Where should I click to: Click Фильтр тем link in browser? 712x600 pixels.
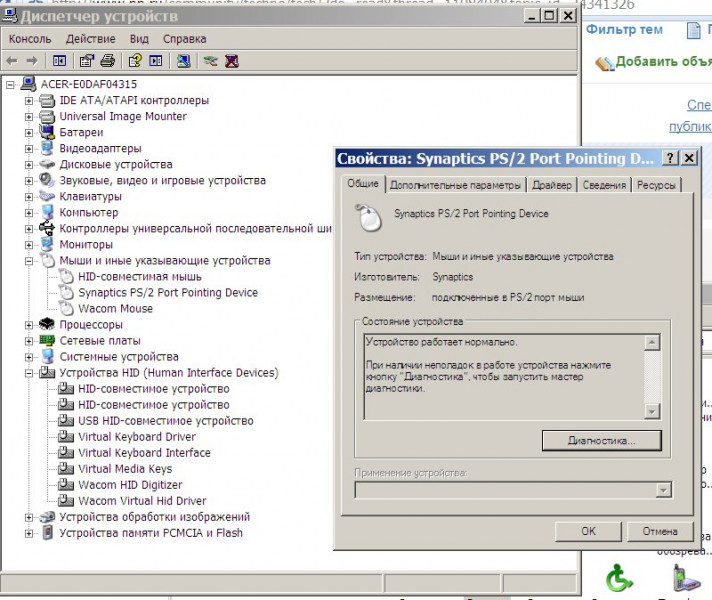pyautogui.click(x=624, y=30)
